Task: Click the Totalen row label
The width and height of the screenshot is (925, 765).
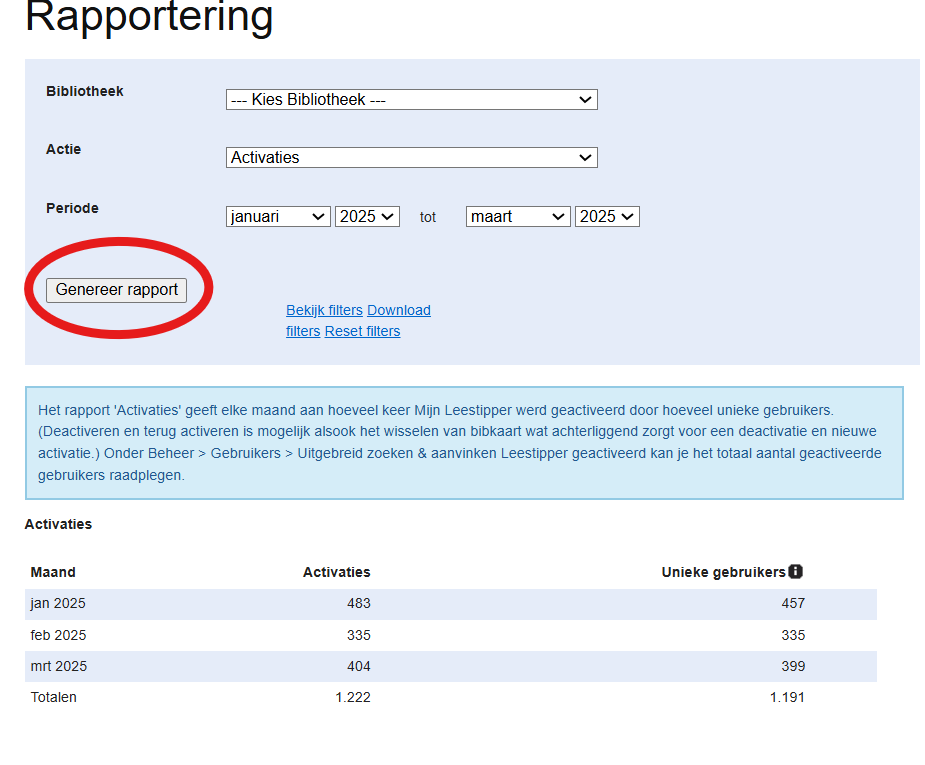Action: coord(53,697)
